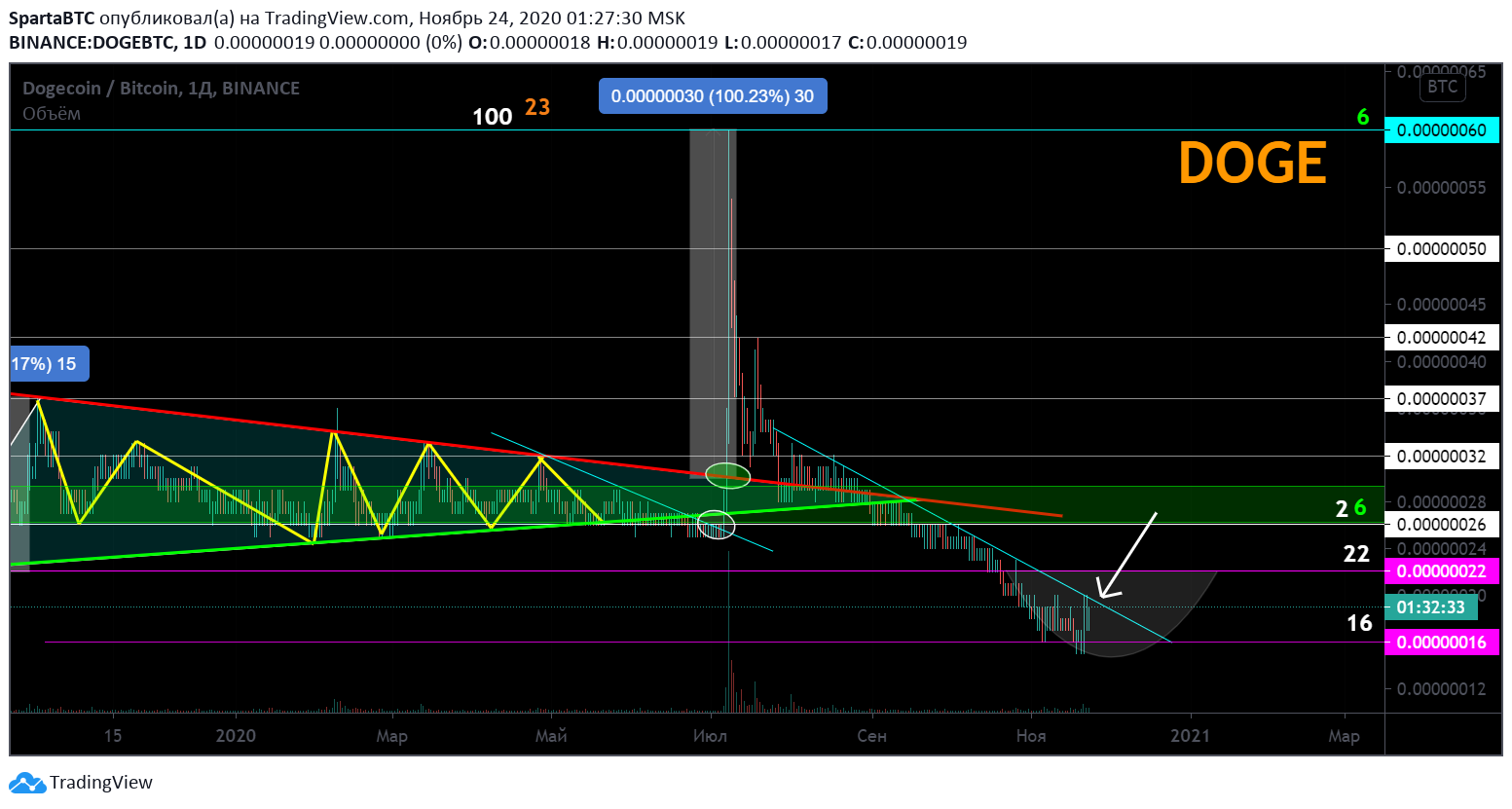This screenshot has width=1512, height=809.
Task: Select the 0.00000037 price level label
Action: (1441, 399)
